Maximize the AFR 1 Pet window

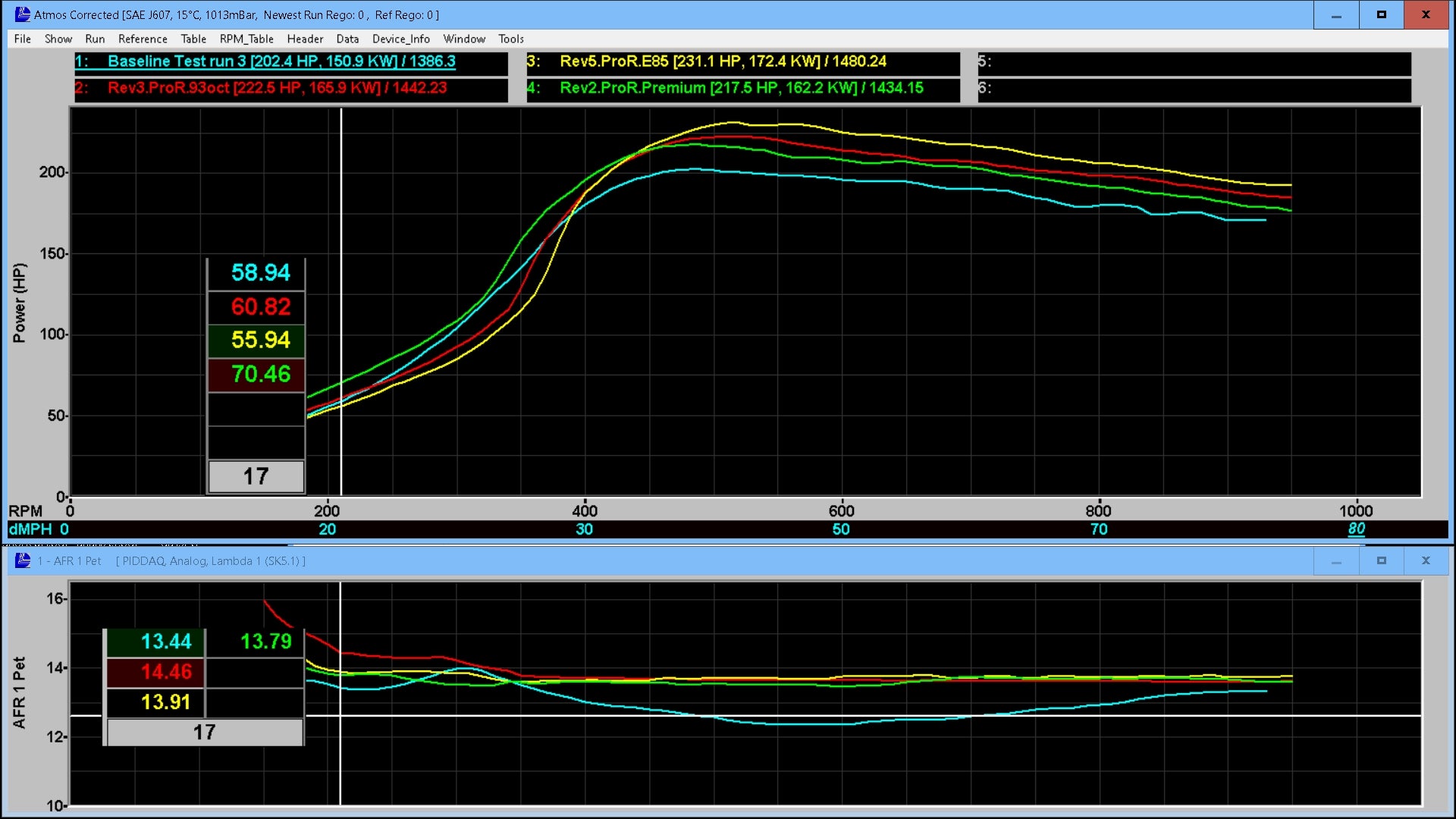click(x=1381, y=560)
